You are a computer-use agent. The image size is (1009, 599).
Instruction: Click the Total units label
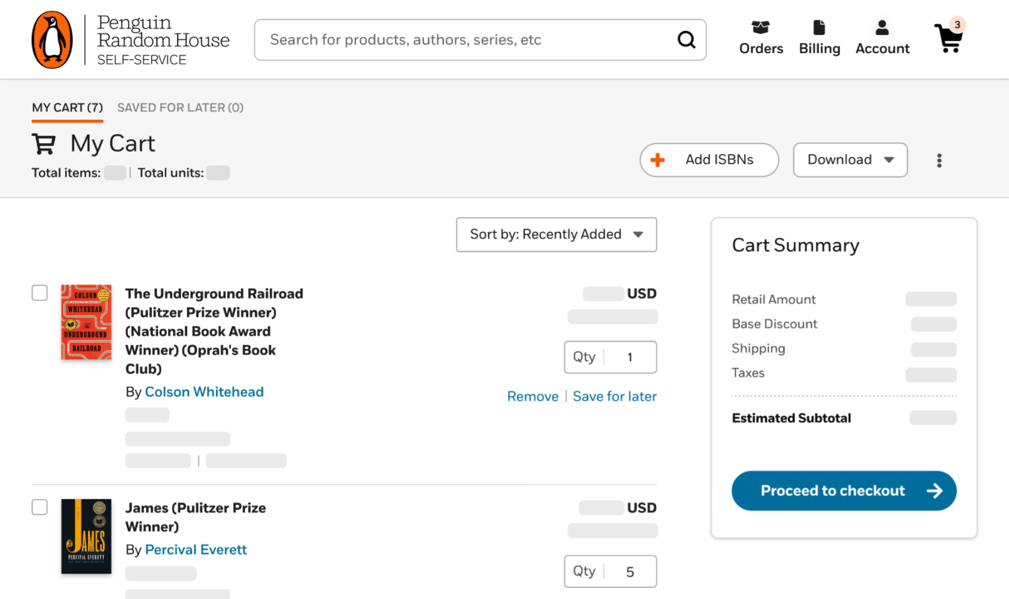tap(171, 172)
